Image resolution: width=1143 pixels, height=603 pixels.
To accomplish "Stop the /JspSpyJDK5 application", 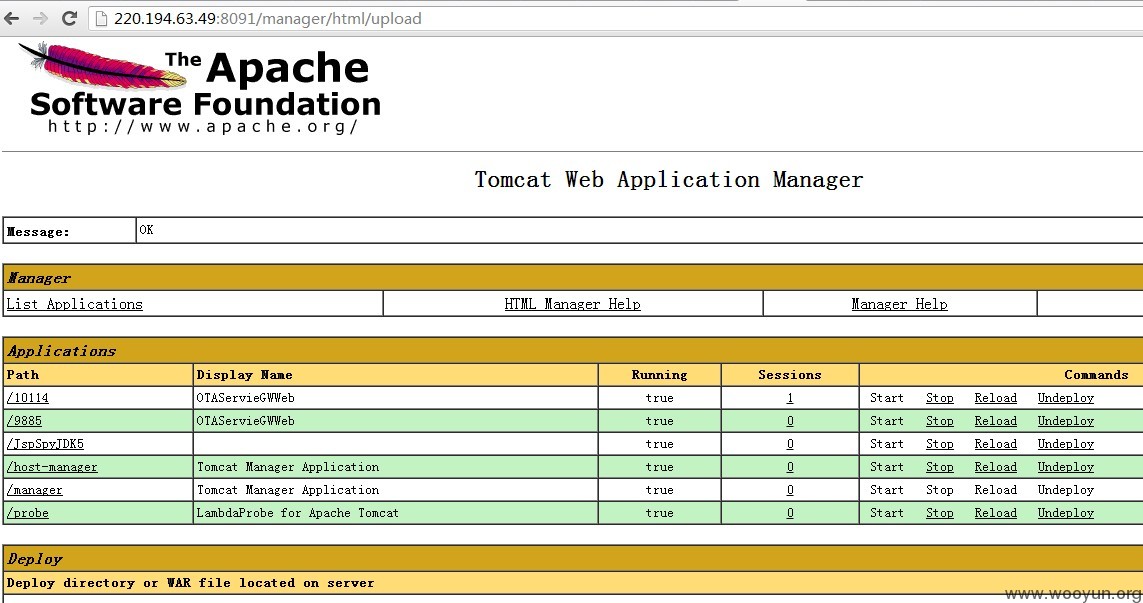I will (940, 444).
